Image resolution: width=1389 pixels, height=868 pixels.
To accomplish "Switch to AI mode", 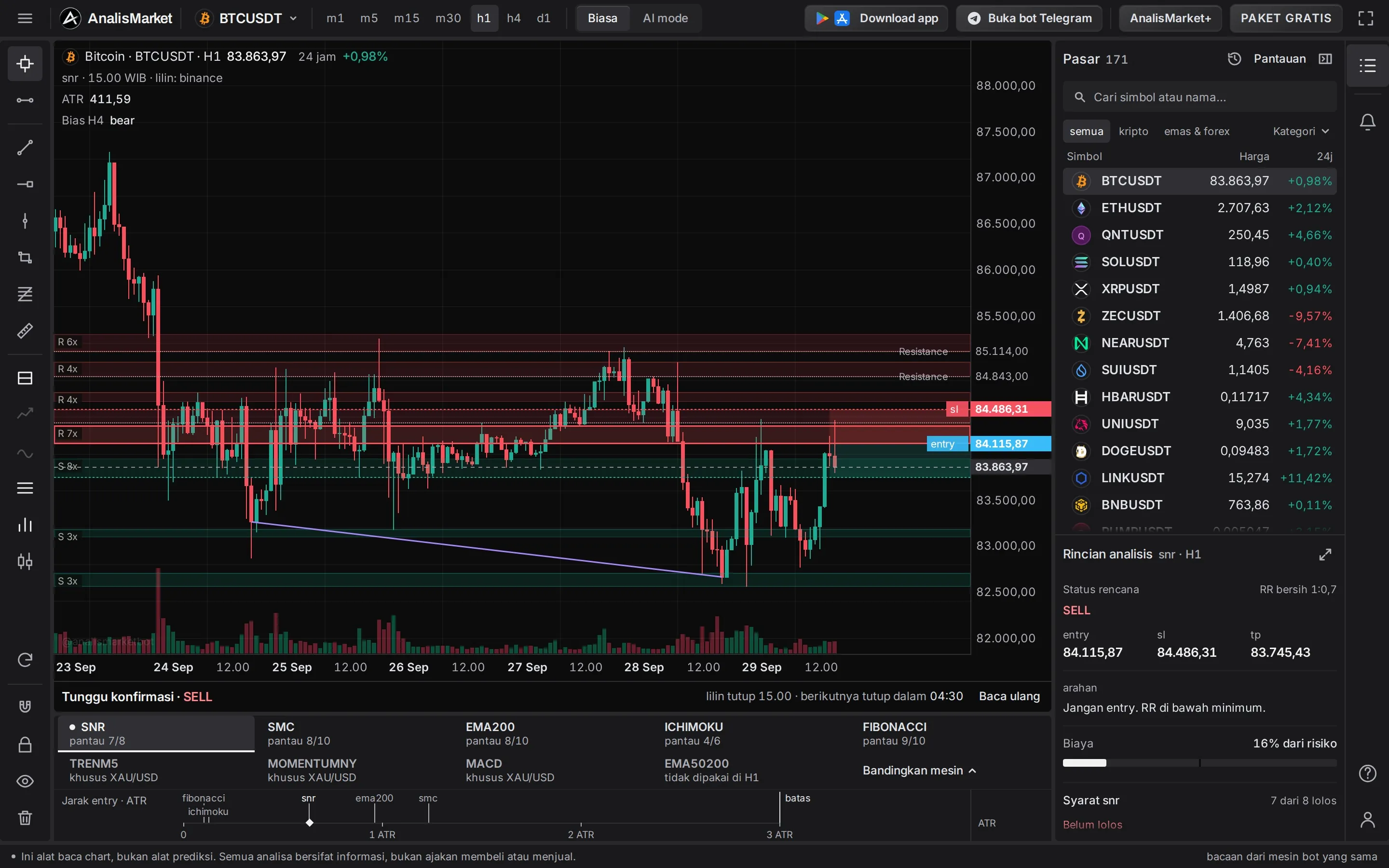I will click(x=665, y=18).
